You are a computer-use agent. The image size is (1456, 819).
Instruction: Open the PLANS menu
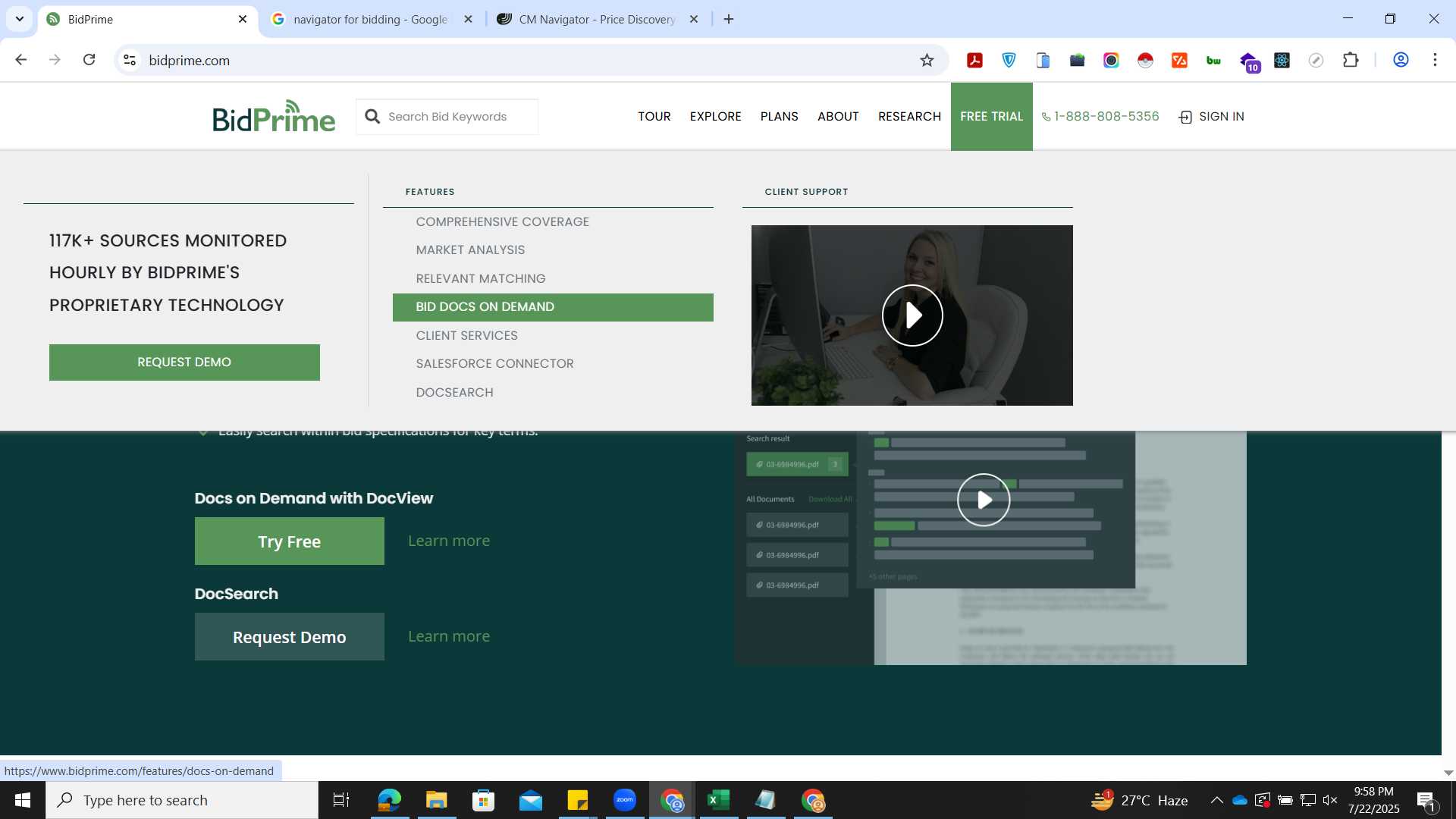click(779, 116)
